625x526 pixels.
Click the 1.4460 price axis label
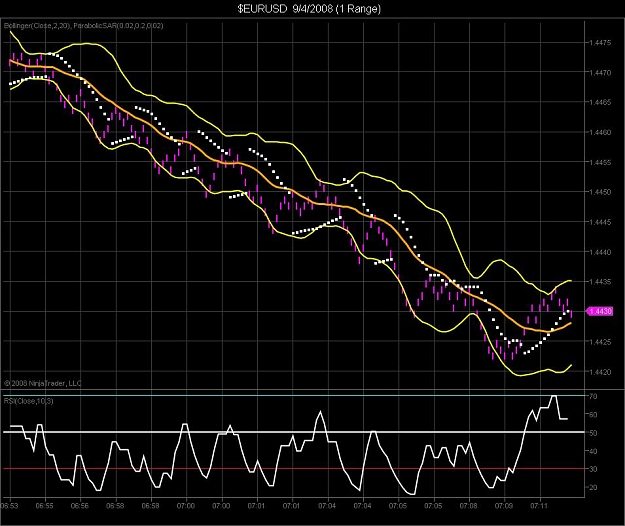click(x=600, y=132)
